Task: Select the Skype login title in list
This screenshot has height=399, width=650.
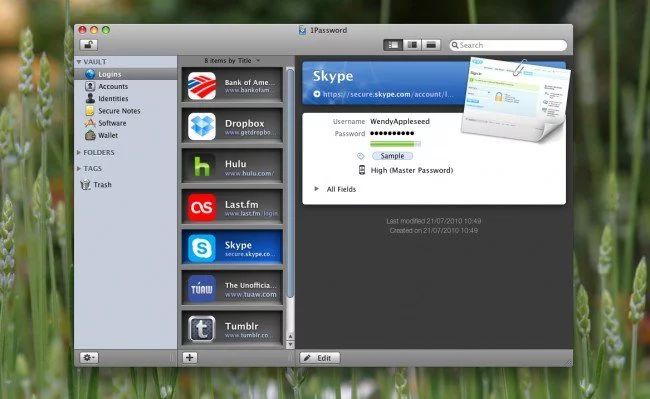Action: tap(238, 245)
